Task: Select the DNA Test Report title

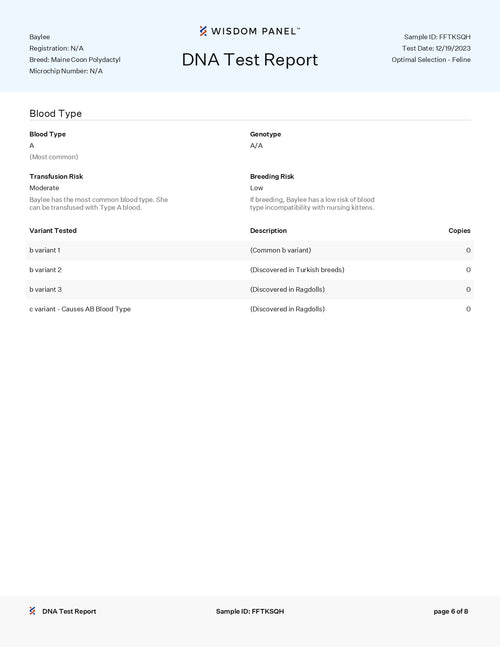Action: pos(250,60)
